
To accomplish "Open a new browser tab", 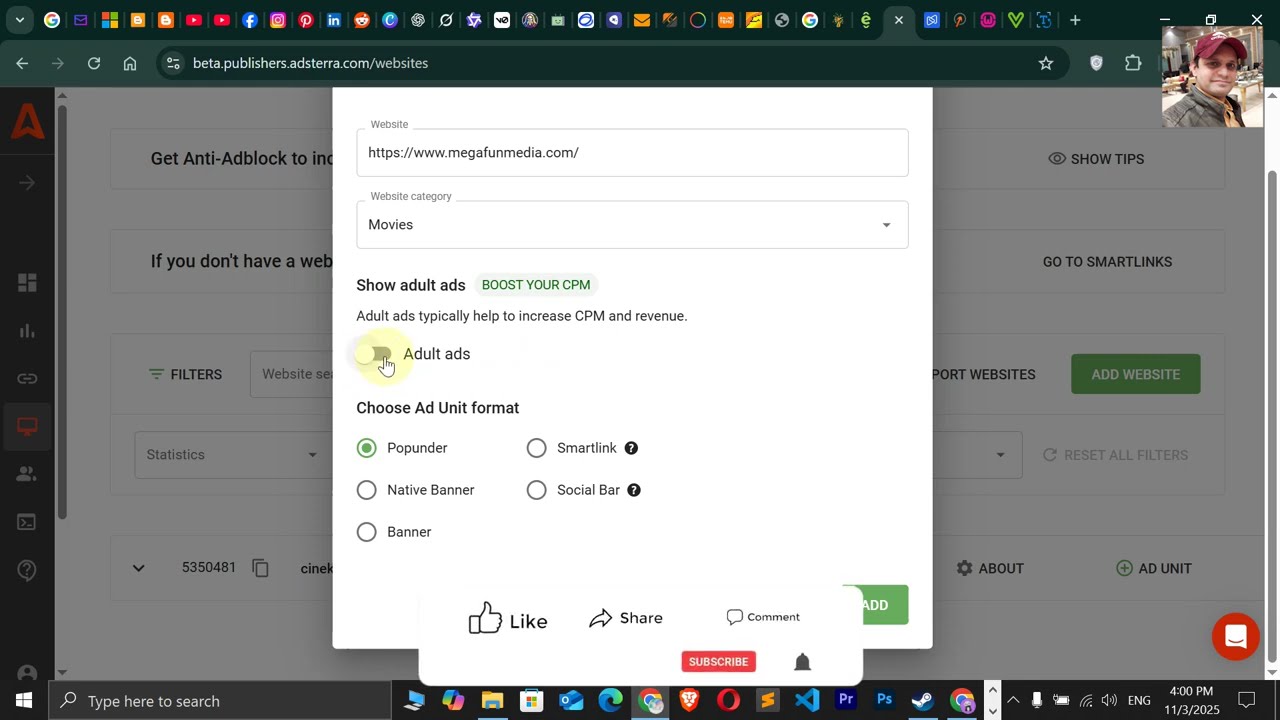I will click(x=1075, y=20).
